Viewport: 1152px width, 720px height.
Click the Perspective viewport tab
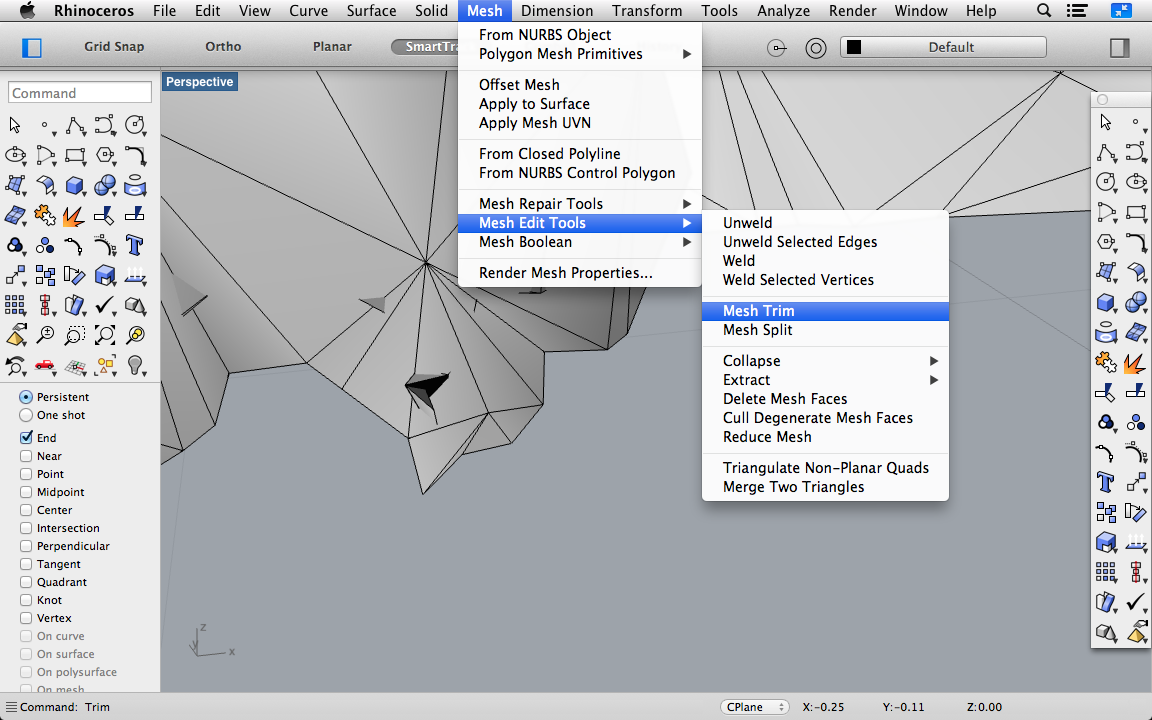pyautogui.click(x=199, y=81)
